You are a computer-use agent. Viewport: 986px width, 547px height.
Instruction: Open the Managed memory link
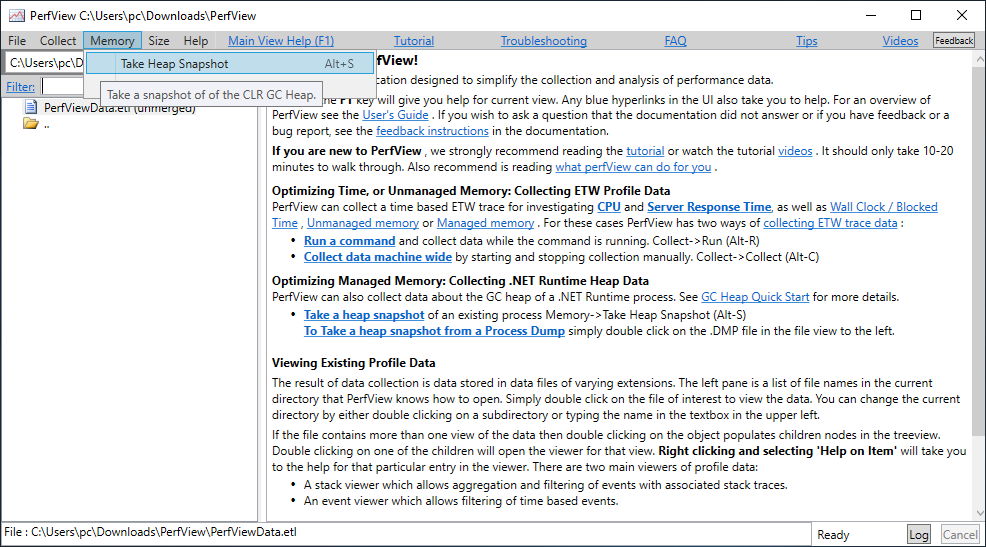tap(485, 223)
